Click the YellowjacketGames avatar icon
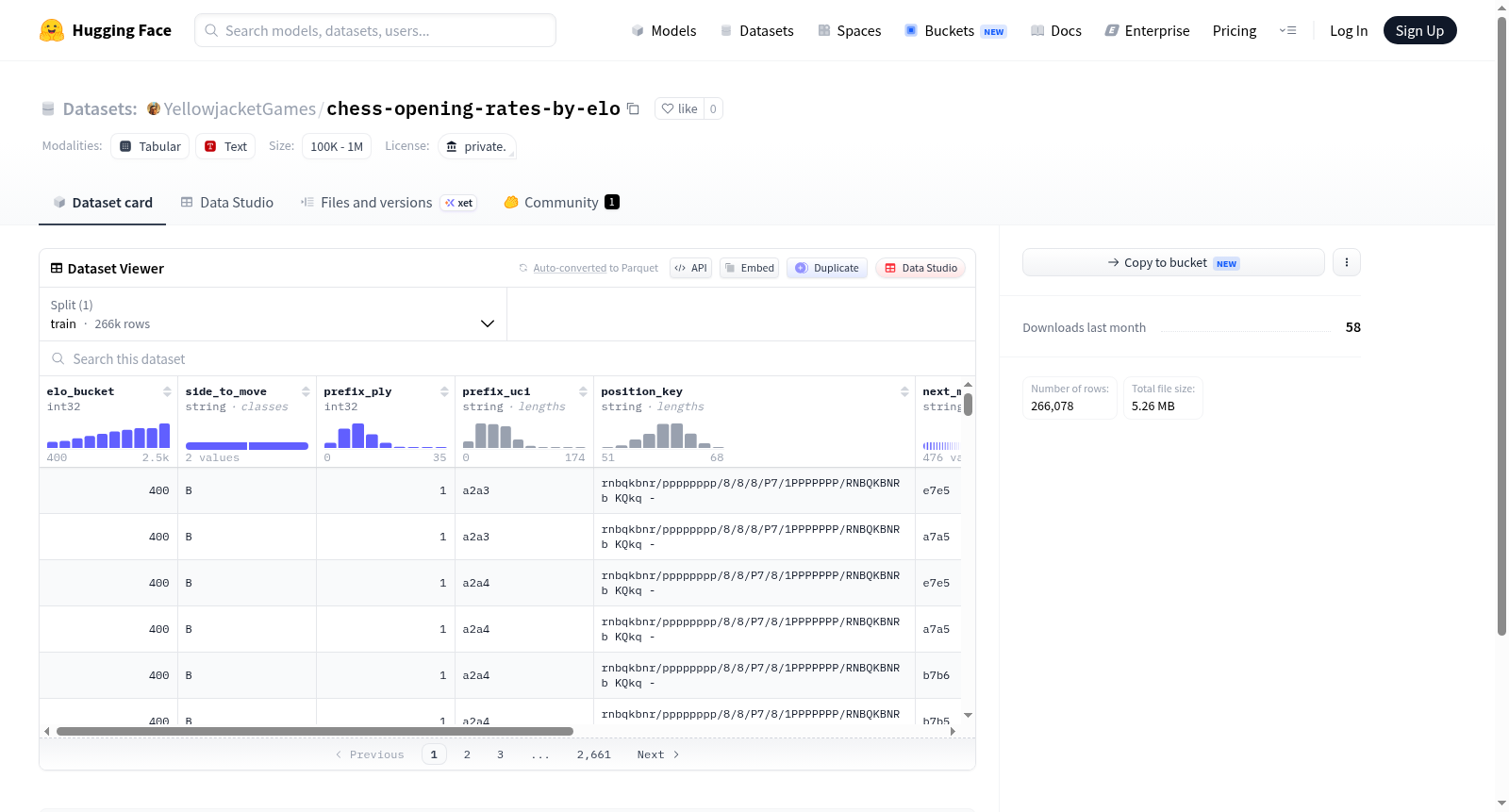 (154, 108)
